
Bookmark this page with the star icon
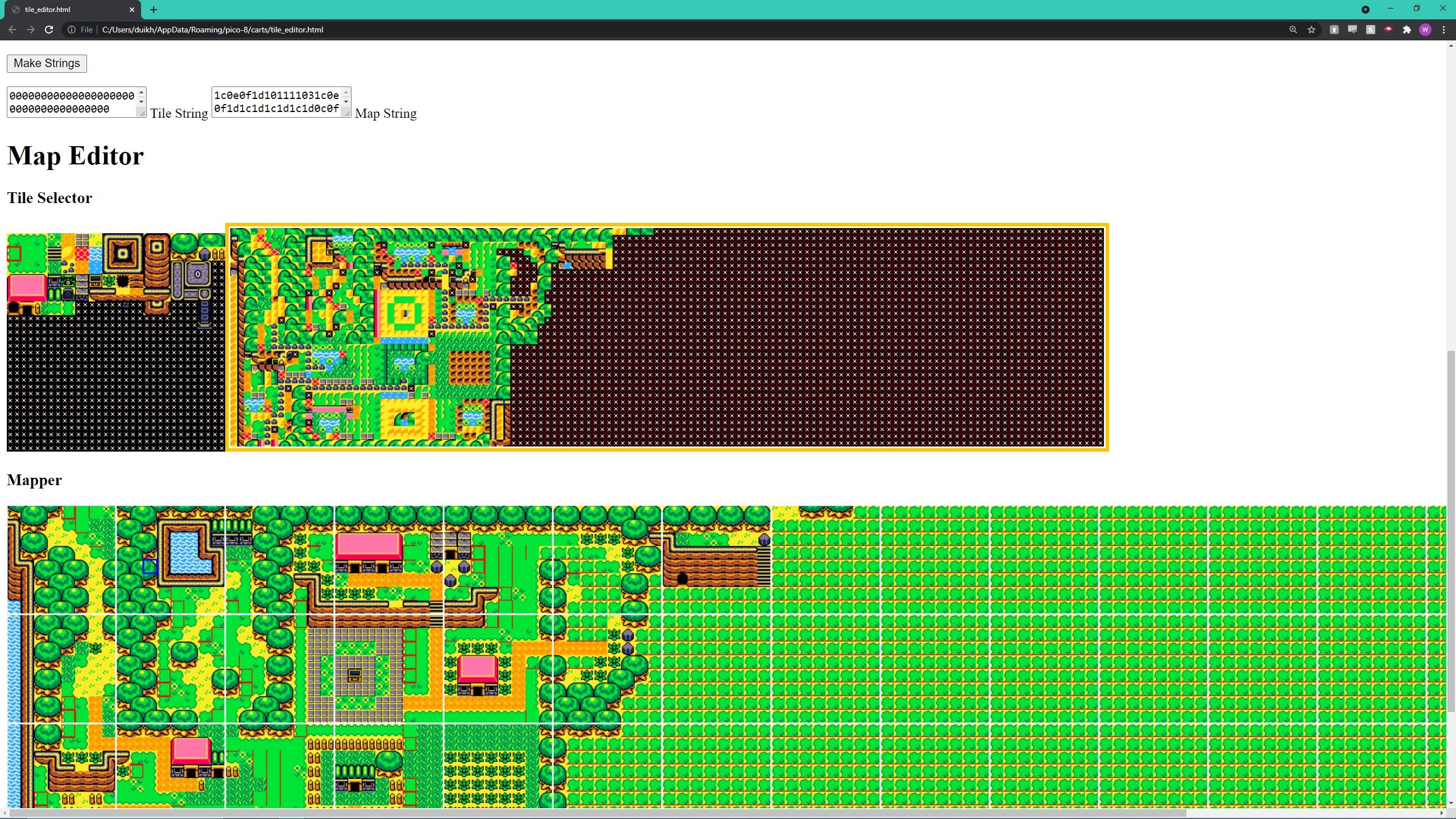tap(1312, 30)
